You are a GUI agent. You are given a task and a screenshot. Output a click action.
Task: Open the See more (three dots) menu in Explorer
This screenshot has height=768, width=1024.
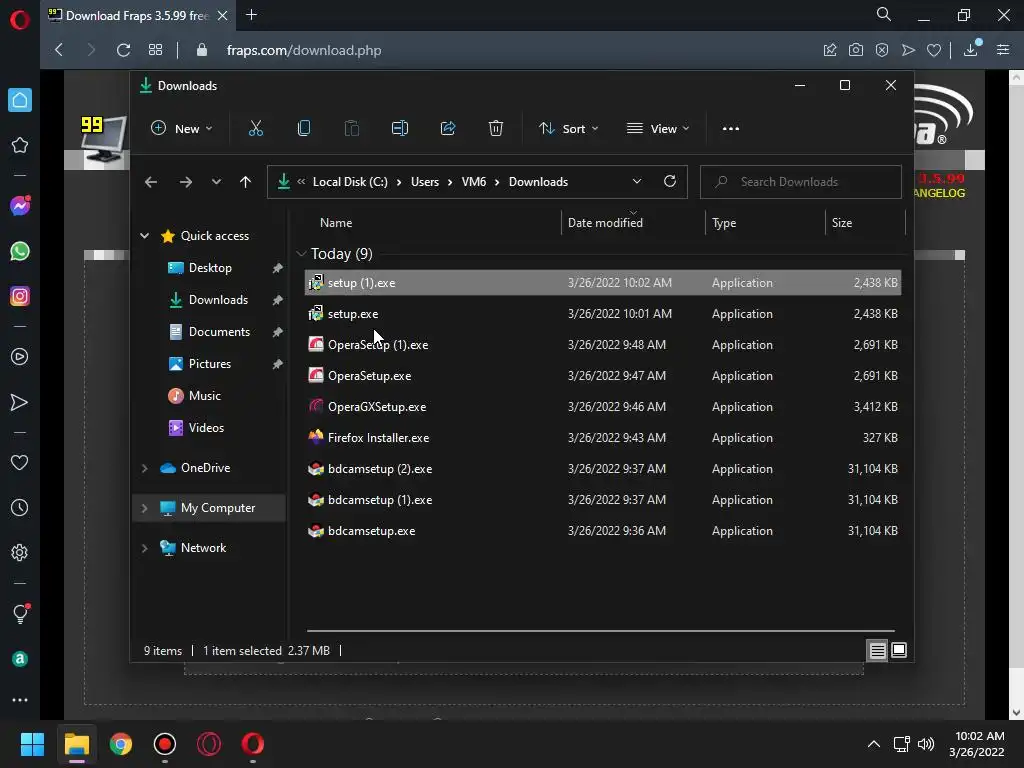point(731,129)
